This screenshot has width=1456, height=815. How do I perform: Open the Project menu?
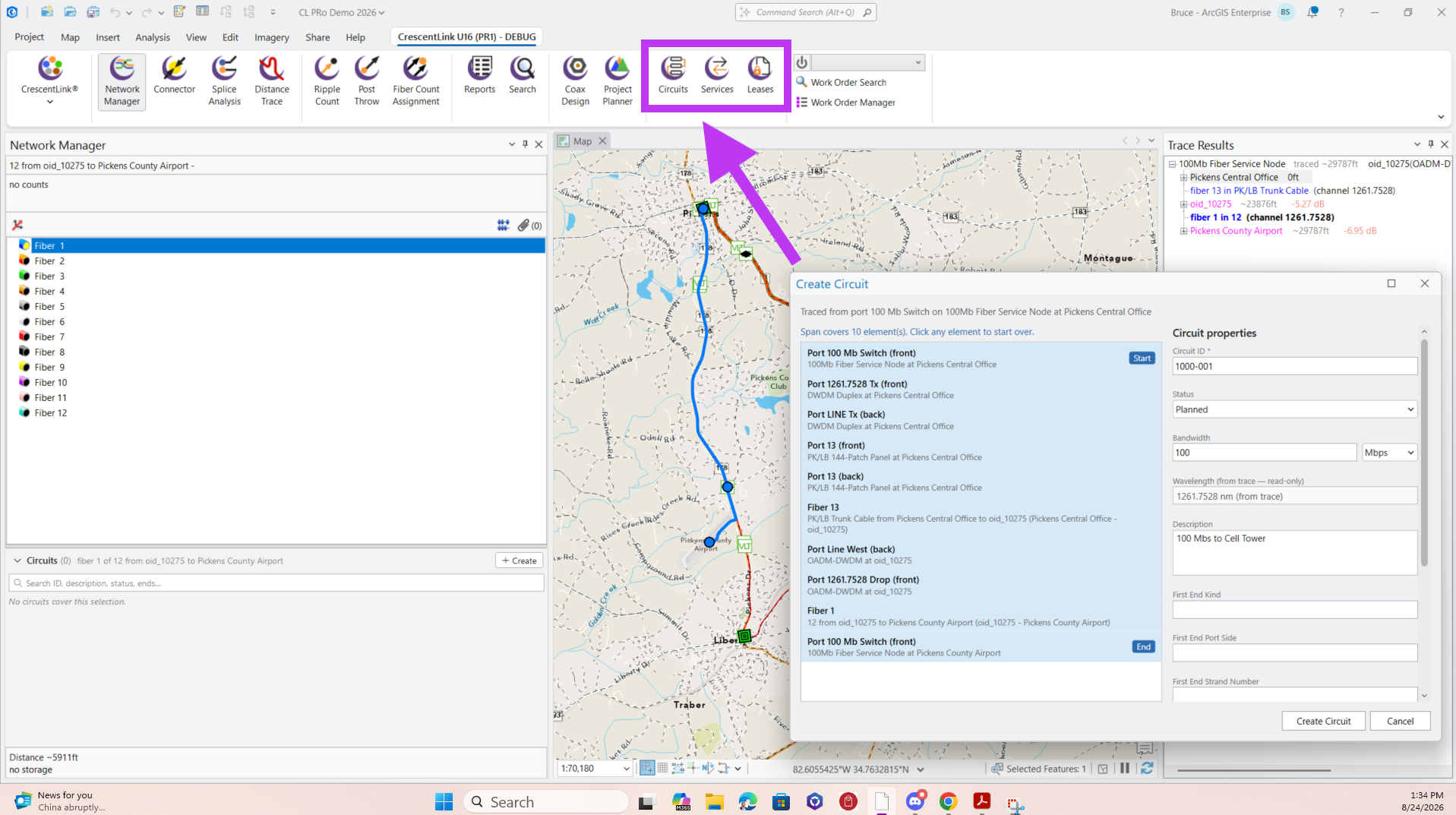point(29,37)
